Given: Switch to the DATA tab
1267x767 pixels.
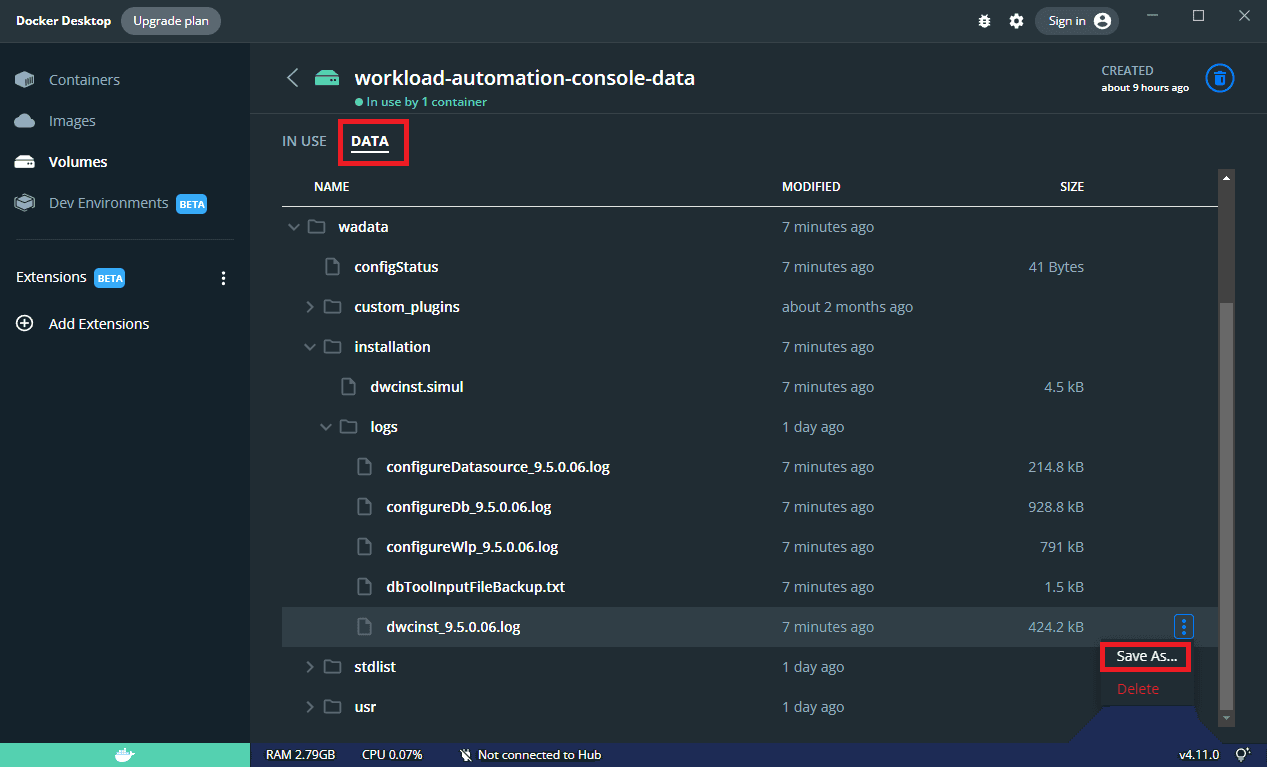Looking at the screenshot, I should coord(370,141).
